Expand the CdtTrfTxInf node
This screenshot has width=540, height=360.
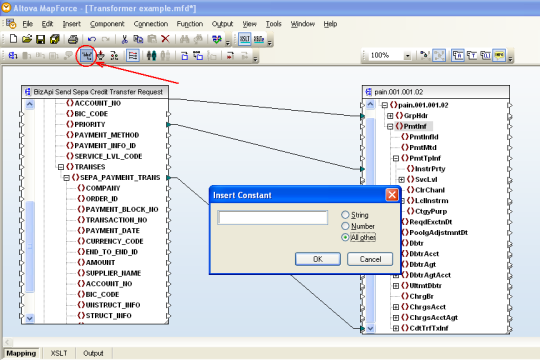pyautogui.click(x=396, y=328)
